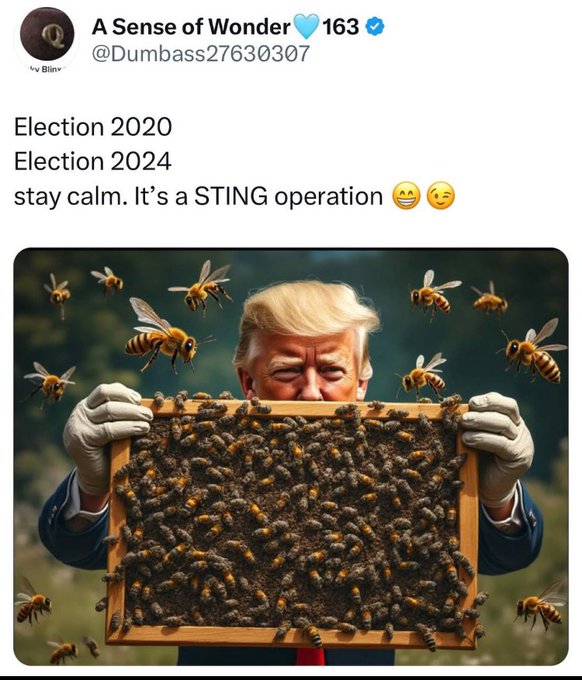This screenshot has width=582, height=680.
Task: Click the word STING in the tweet
Action: 231,196
